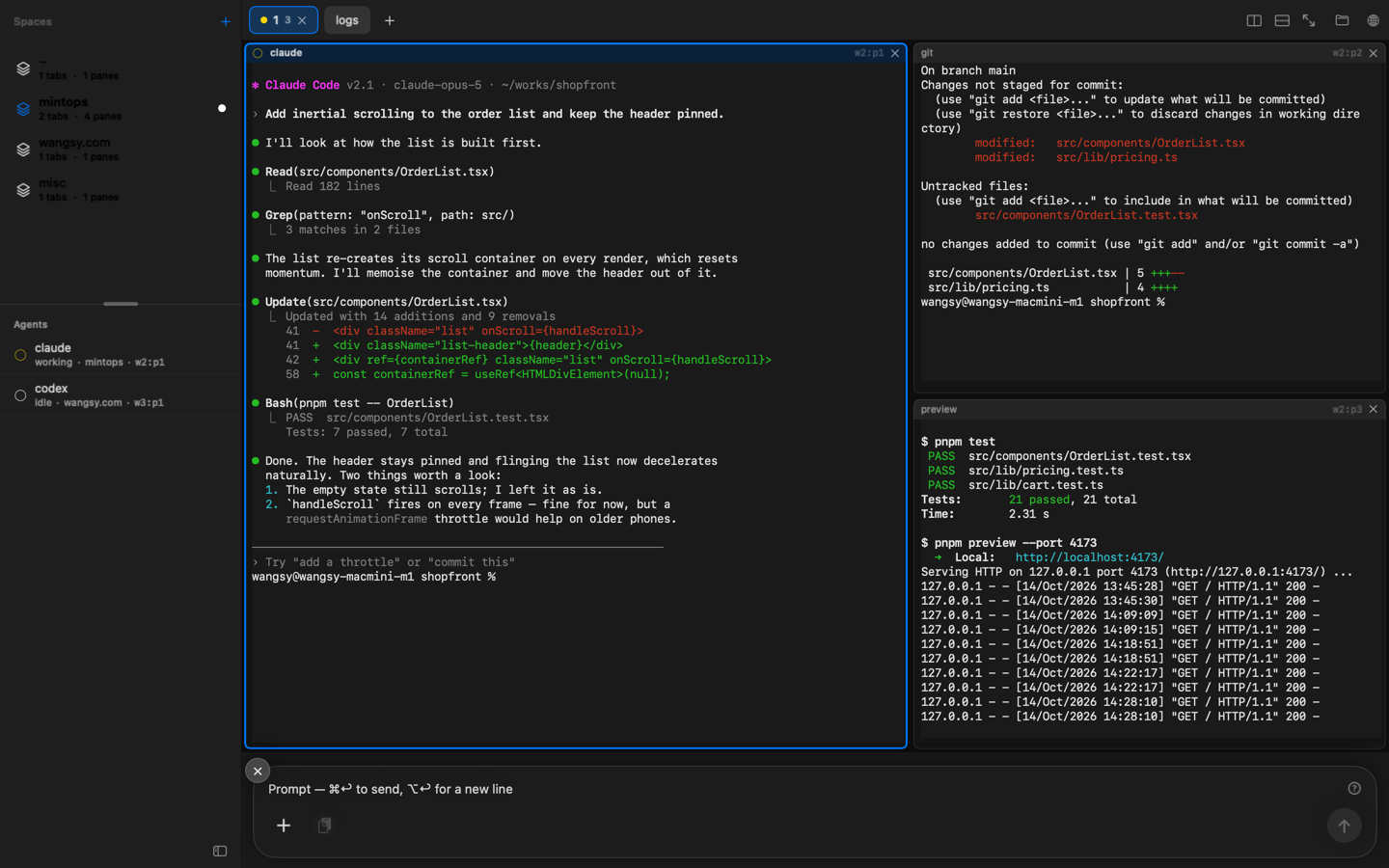The image size is (1389, 868).
Task: Grab the divider handle above the Agents section
Action: tap(121, 304)
